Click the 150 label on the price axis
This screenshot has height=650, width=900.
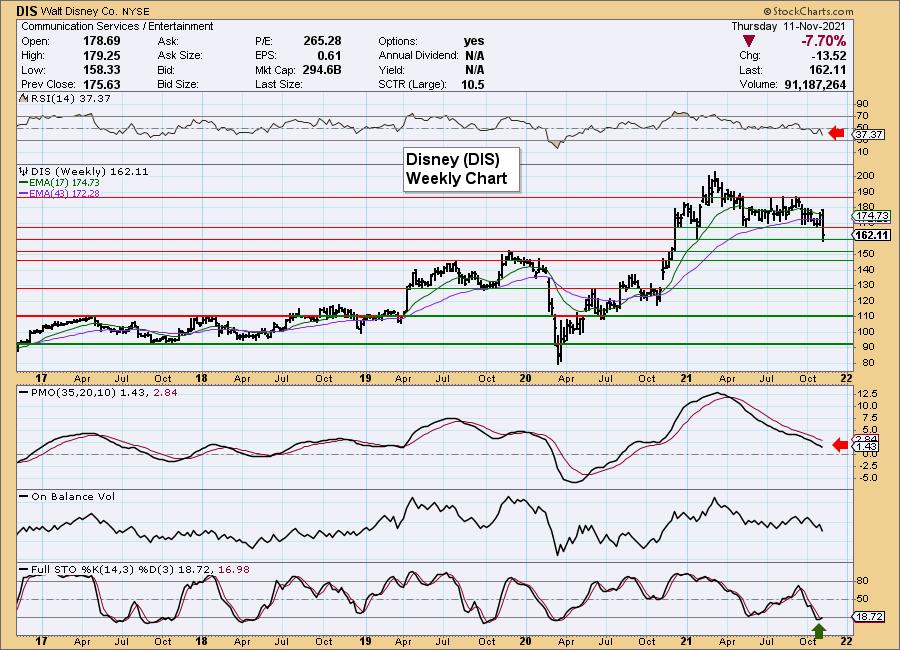pyautogui.click(x=866, y=253)
